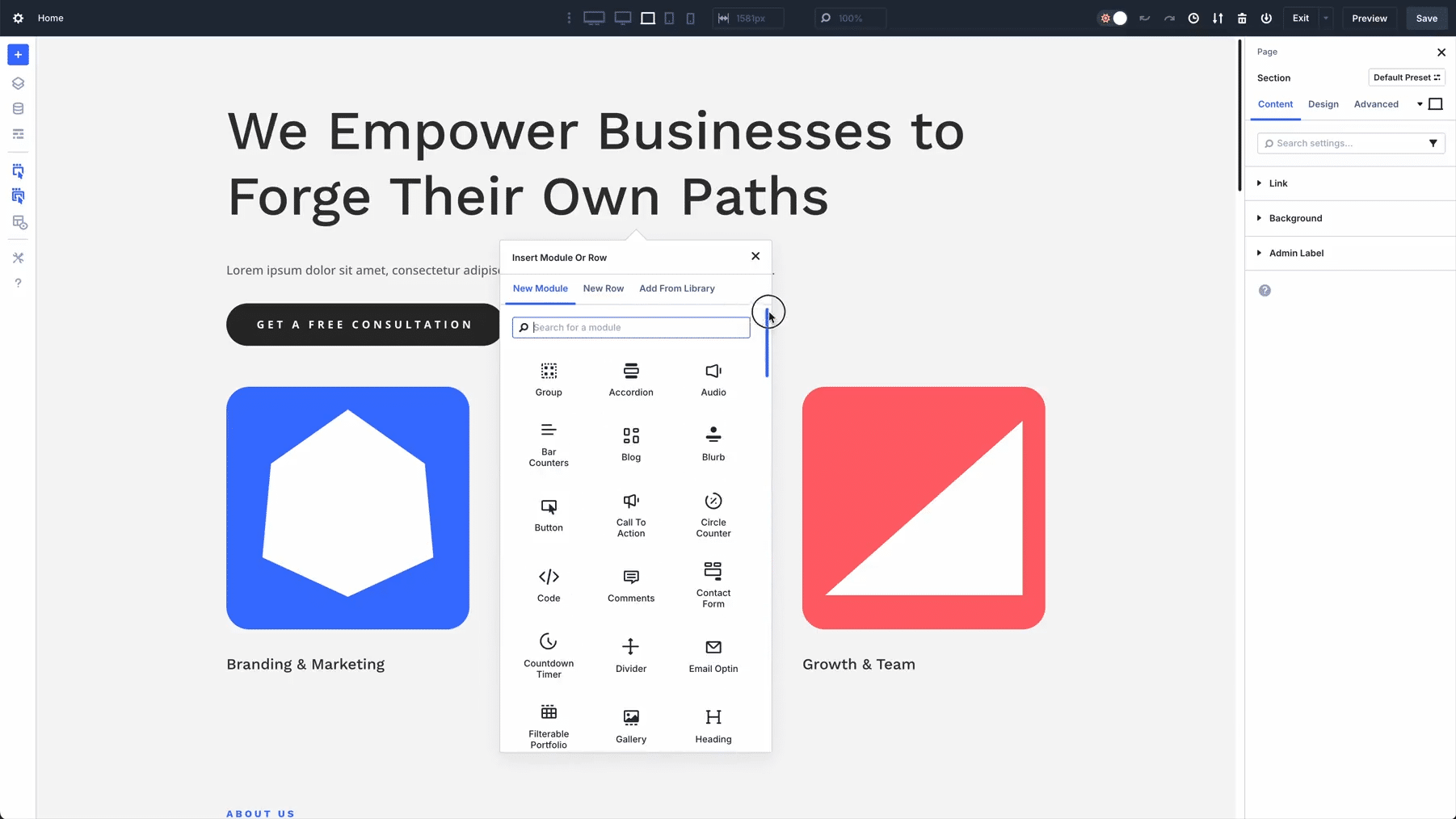Click the trash icon in top toolbar
Image resolution: width=1456 pixels, height=819 pixels.
click(x=1242, y=18)
